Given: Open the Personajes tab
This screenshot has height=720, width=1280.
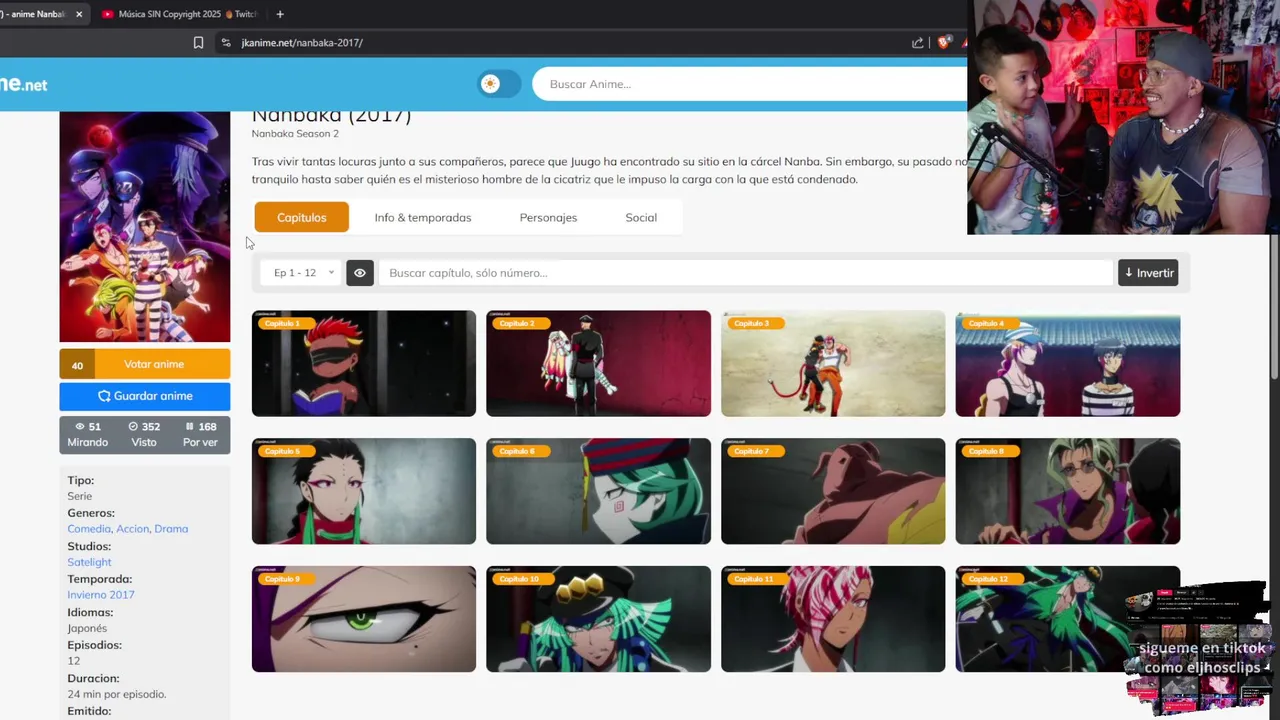Looking at the screenshot, I should click(548, 217).
